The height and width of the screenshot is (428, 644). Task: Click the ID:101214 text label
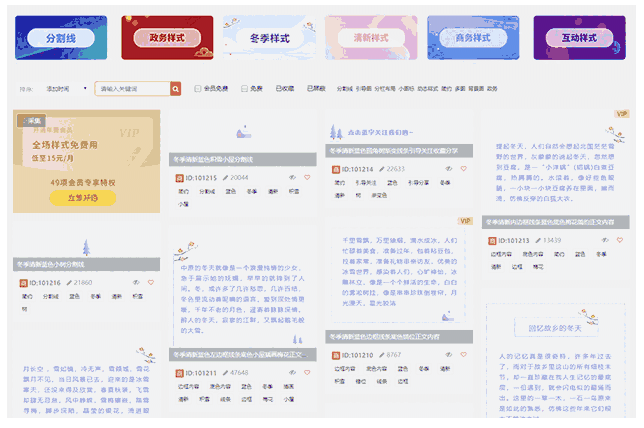(x=357, y=169)
